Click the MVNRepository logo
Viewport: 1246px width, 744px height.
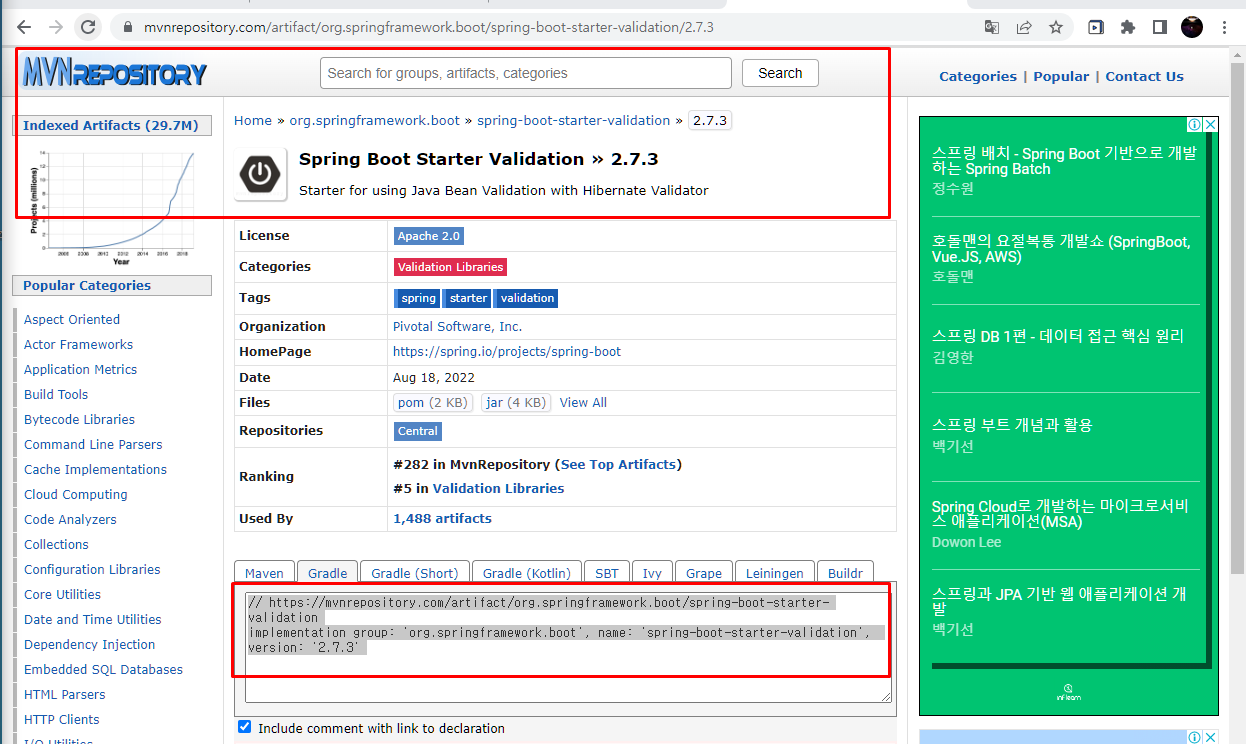tap(115, 73)
